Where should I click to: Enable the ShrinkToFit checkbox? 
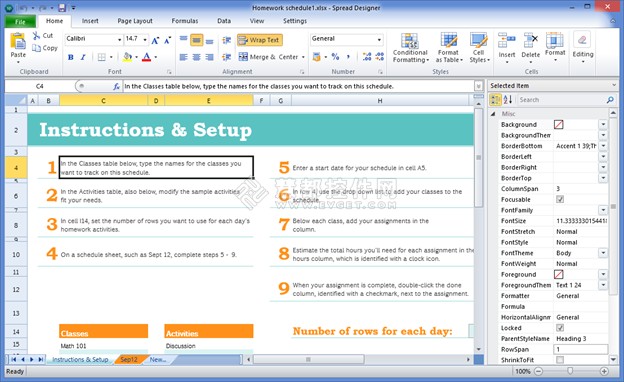click(x=560, y=360)
